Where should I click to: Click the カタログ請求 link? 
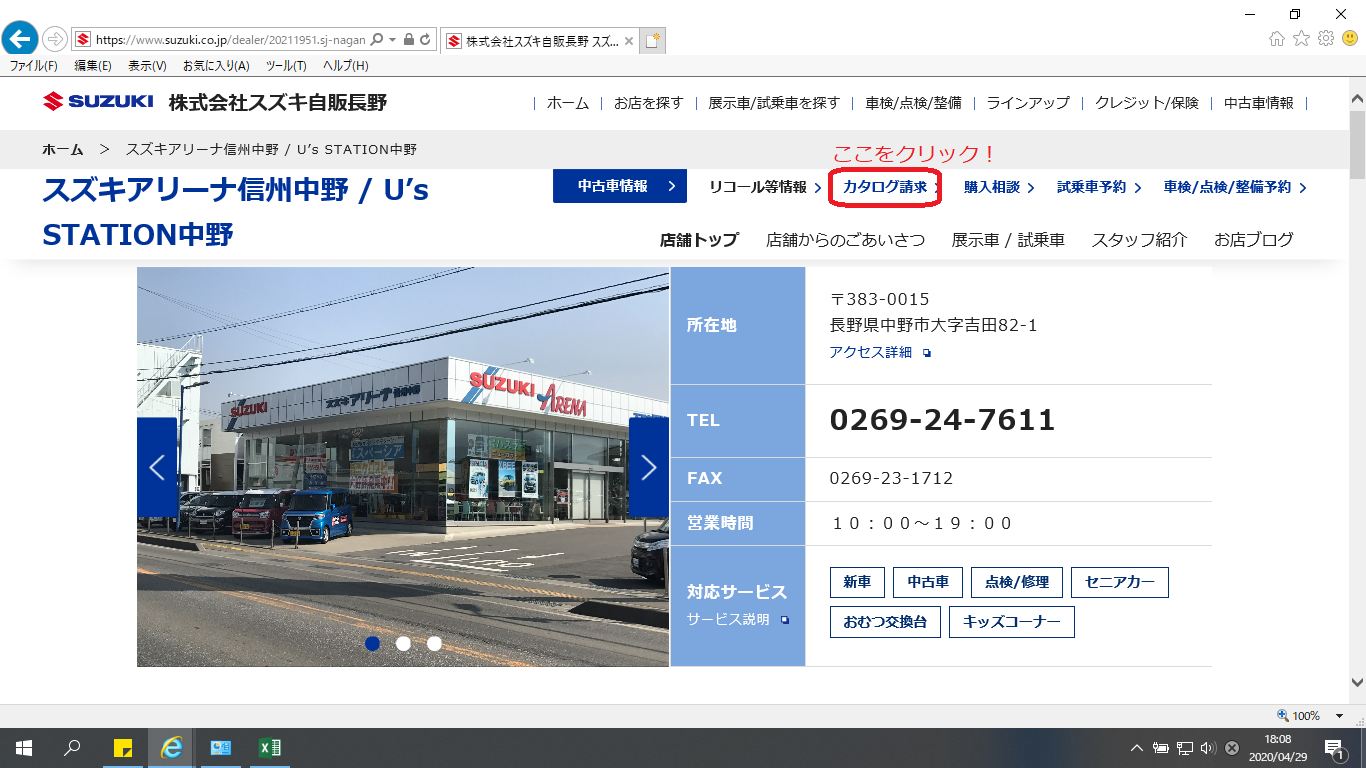885,187
